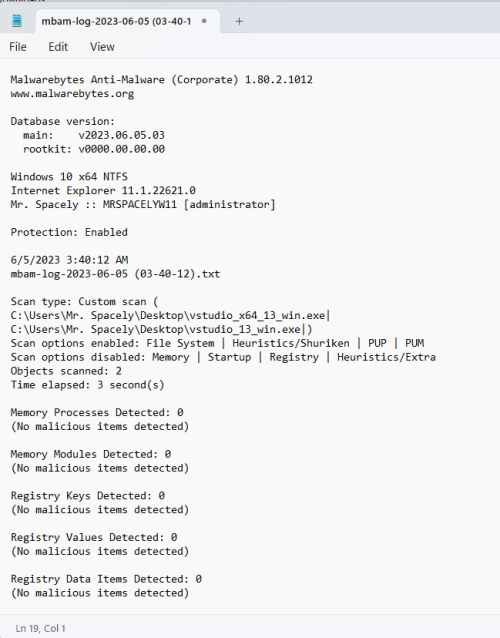Open the View menu

pyautogui.click(x=102, y=47)
